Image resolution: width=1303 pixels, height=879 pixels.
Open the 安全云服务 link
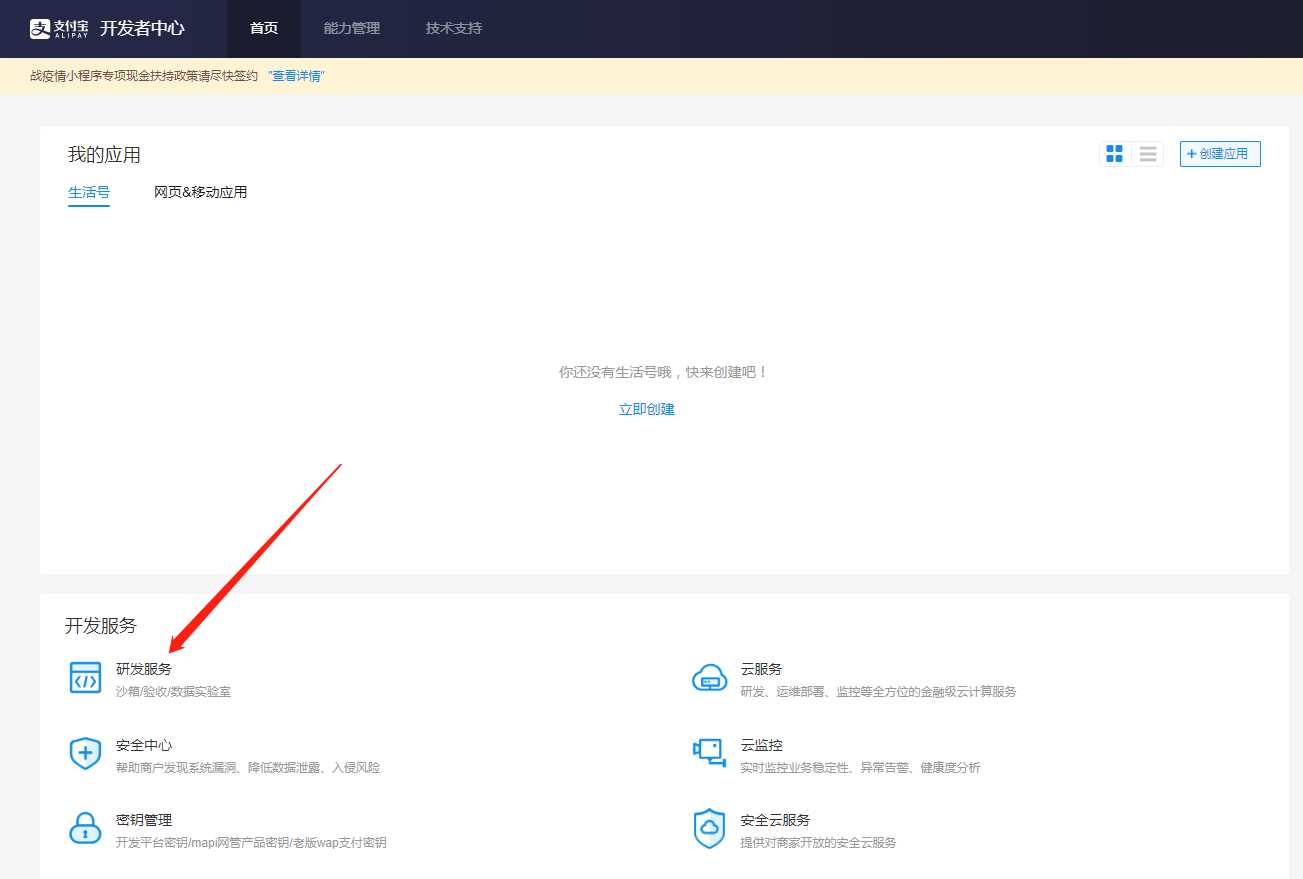[776, 820]
